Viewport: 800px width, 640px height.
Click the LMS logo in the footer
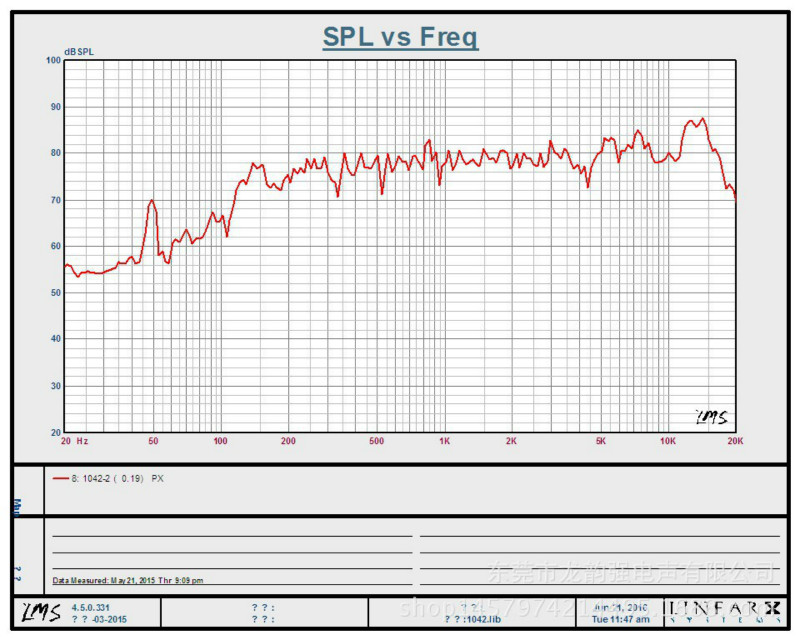[40, 612]
